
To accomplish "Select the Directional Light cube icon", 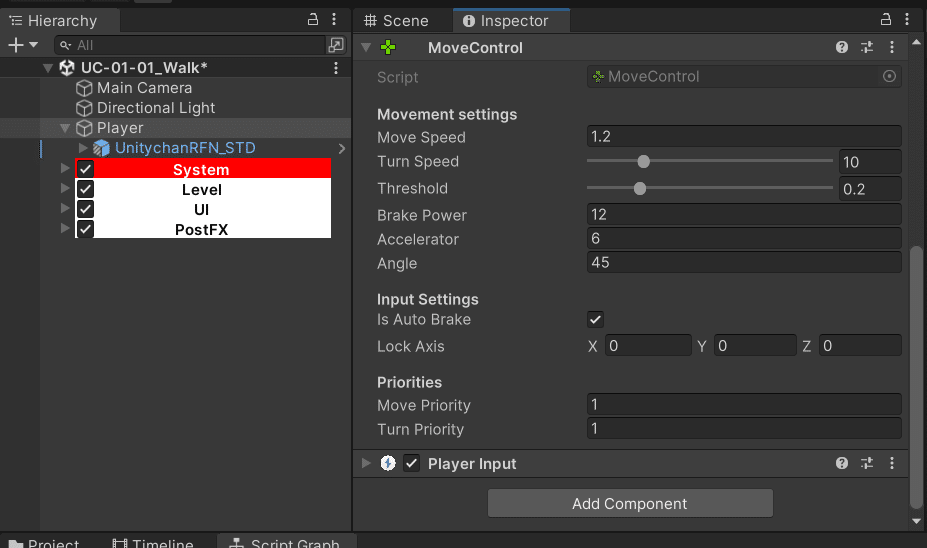I will pyautogui.click(x=84, y=108).
